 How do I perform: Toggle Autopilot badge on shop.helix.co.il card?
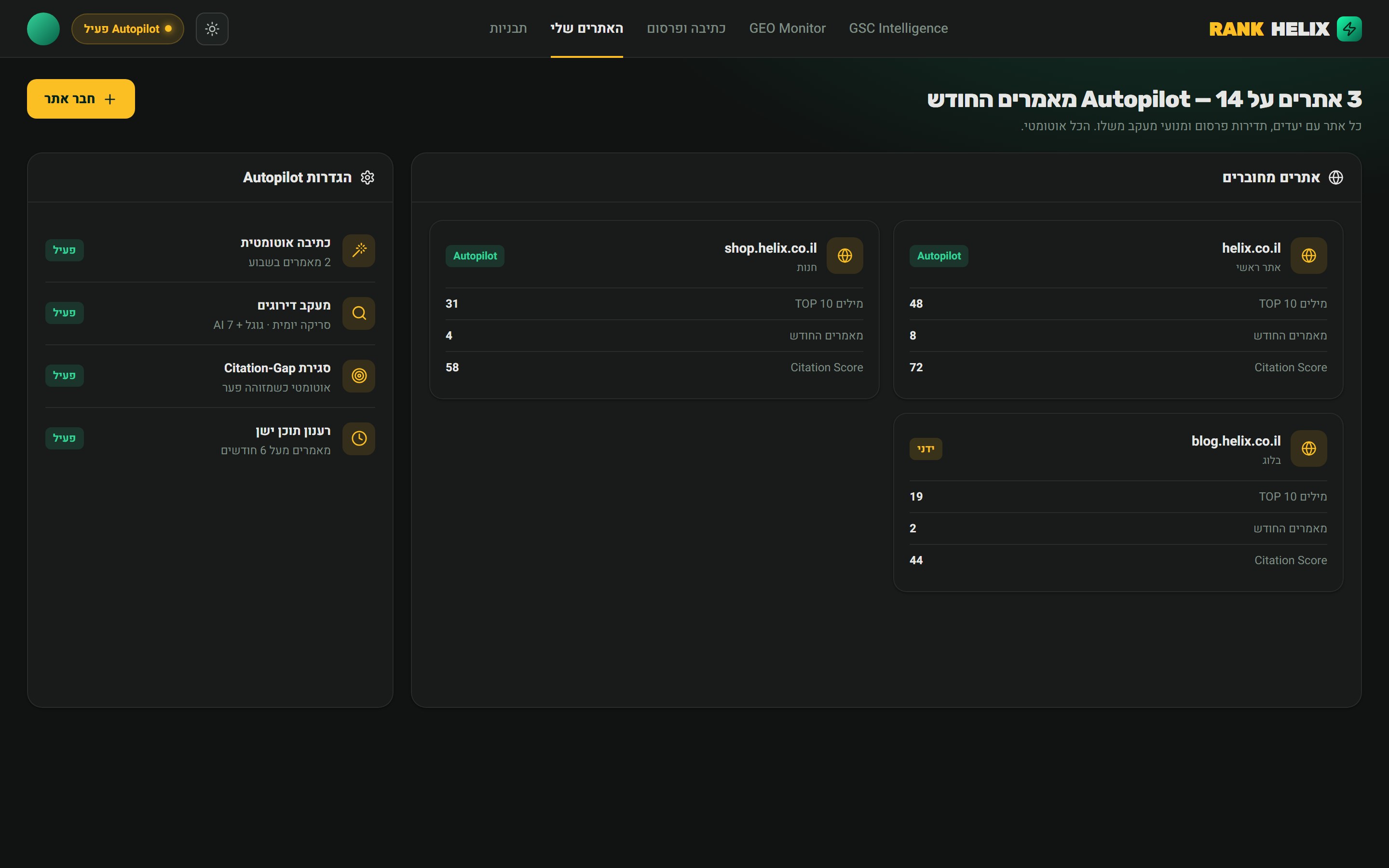(x=475, y=256)
